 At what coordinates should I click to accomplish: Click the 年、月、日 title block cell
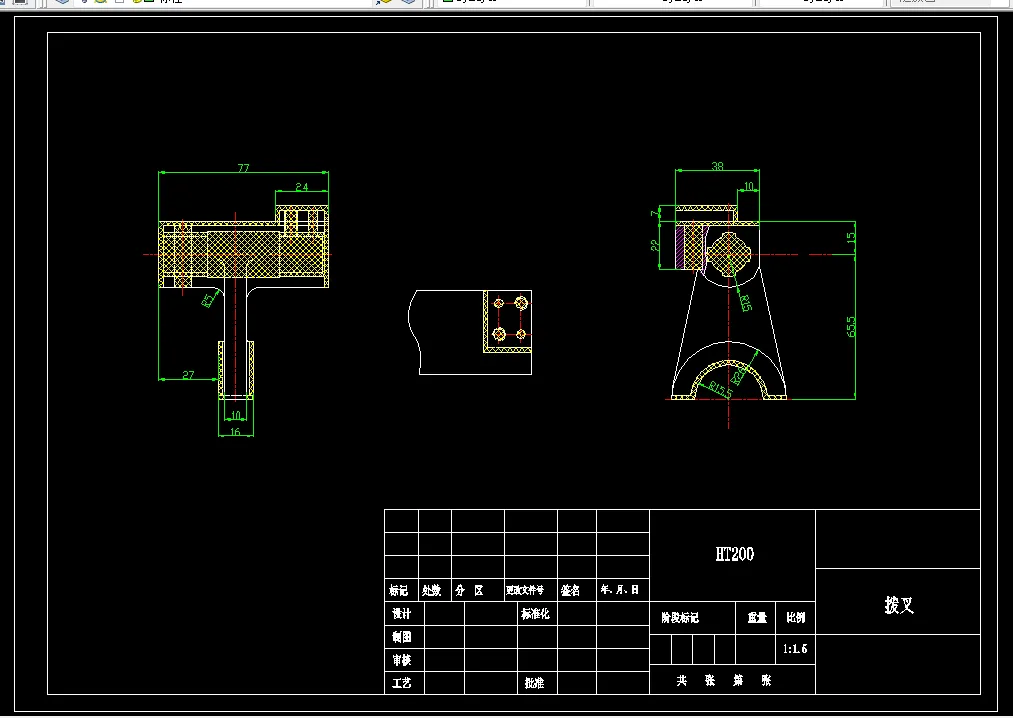(620, 589)
